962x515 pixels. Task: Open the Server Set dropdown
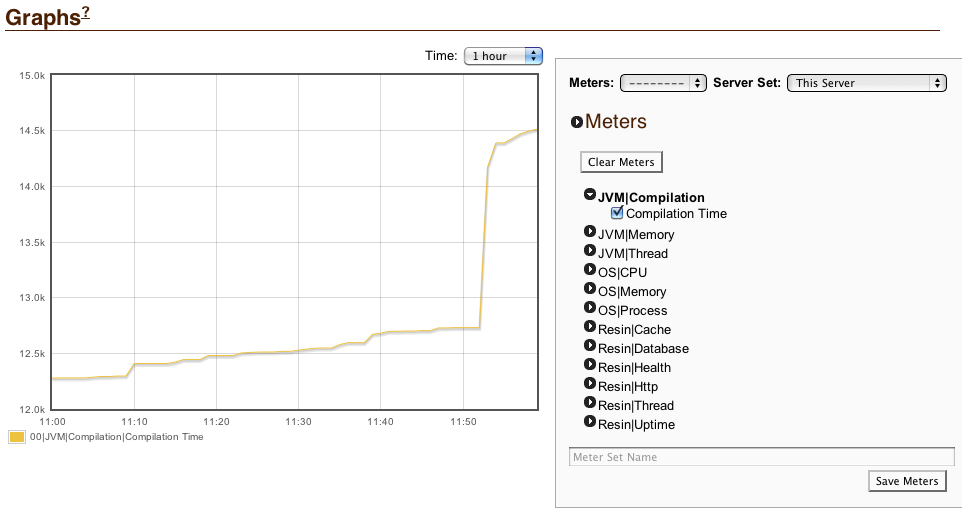(x=866, y=83)
